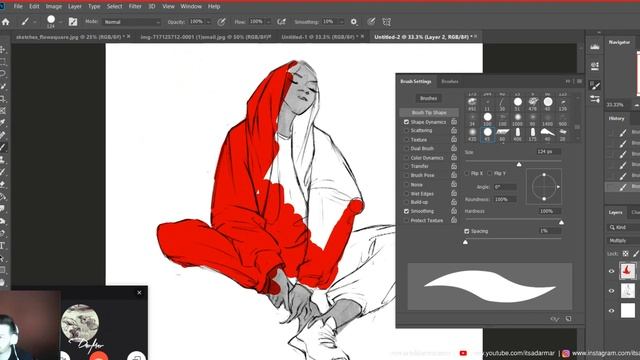Image resolution: width=640 pixels, height=360 pixels.
Task: Toggle the Brush Settings panel icon in options bar
Action: click(73, 22)
